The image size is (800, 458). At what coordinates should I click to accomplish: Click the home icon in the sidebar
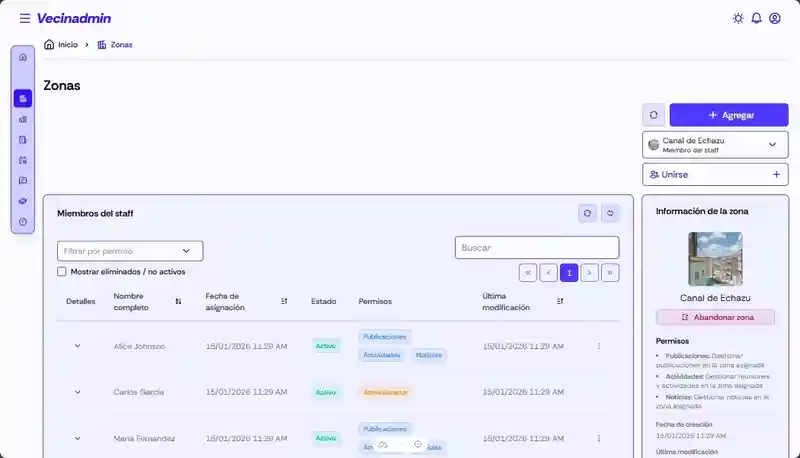23,57
